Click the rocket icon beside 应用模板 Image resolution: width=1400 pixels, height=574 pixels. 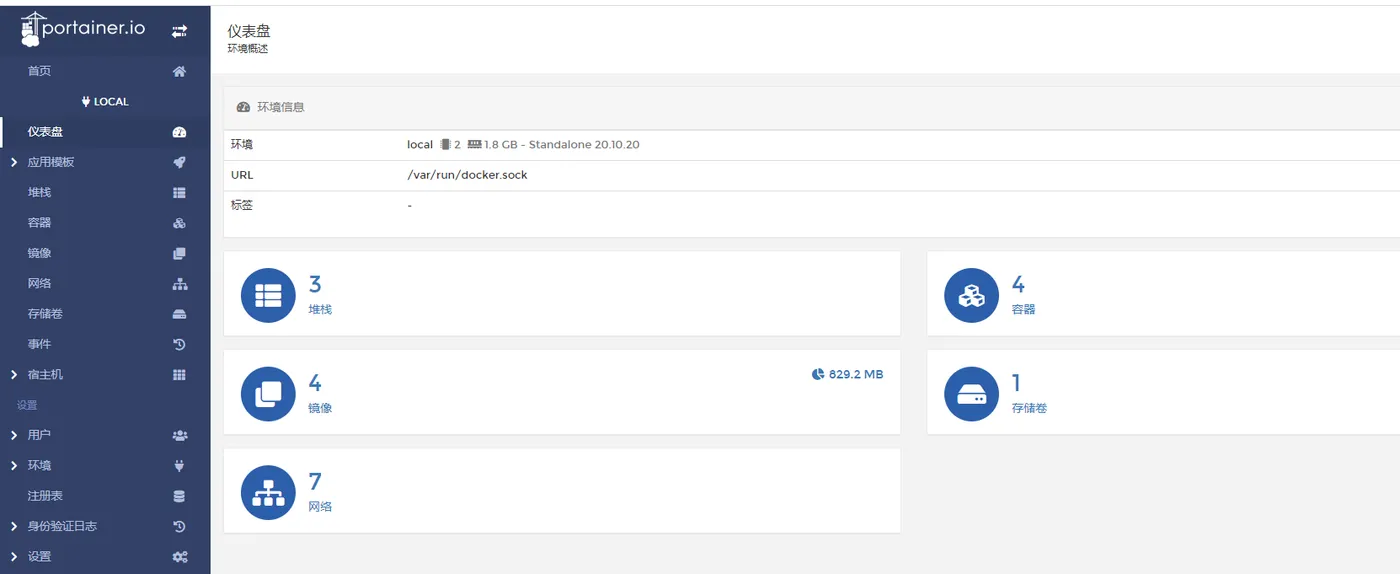179,162
